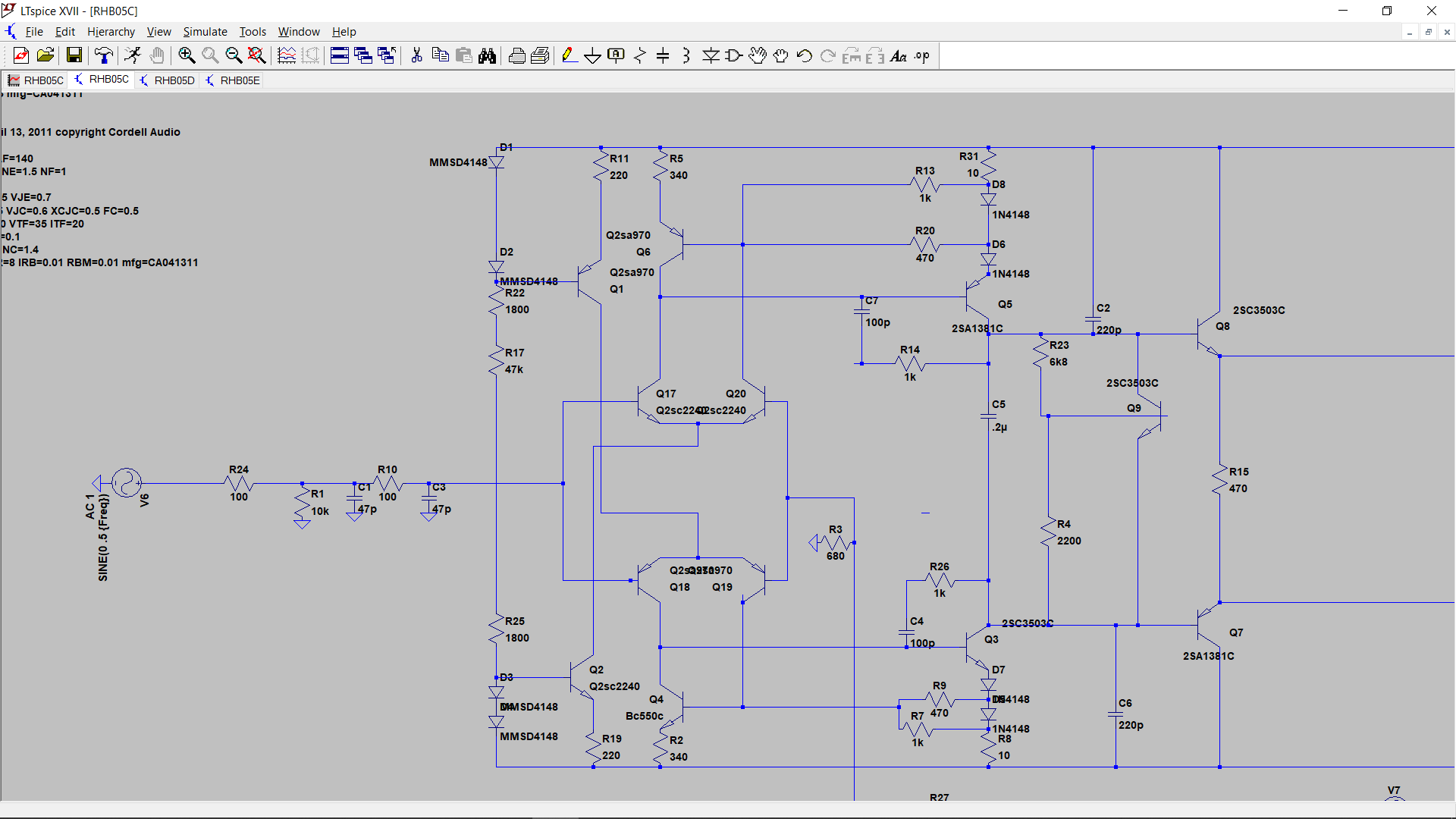Viewport: 1456px width, 819px height.
Task: Open a file with the folder icon
Action: pos(45,55)
